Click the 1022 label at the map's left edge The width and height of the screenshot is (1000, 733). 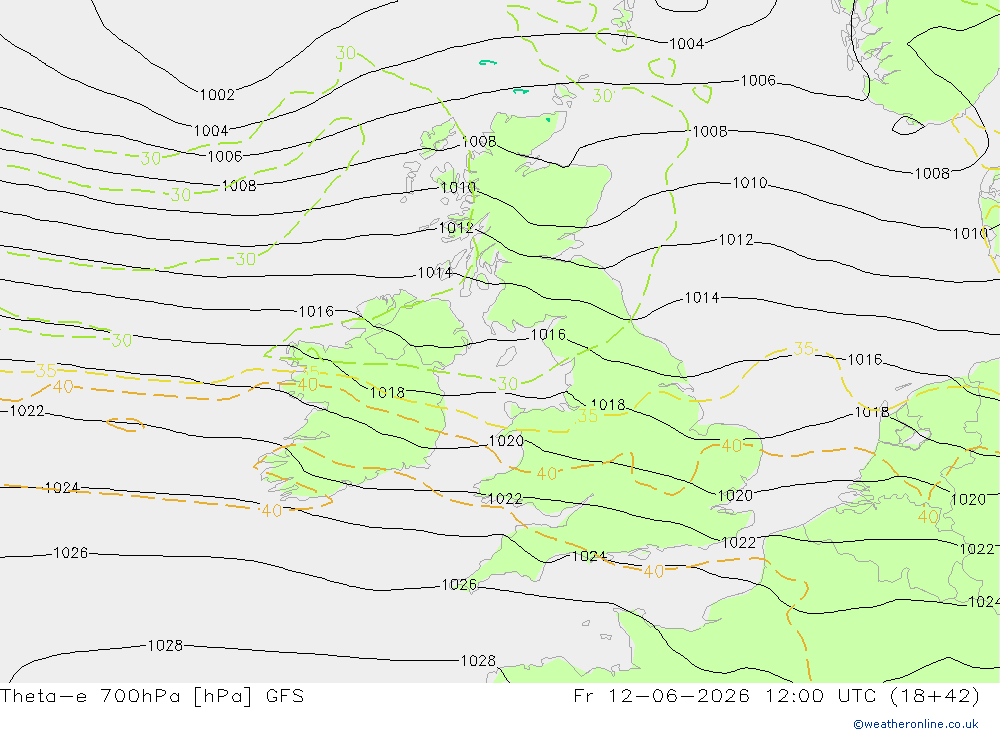click(x=26, y=411)
